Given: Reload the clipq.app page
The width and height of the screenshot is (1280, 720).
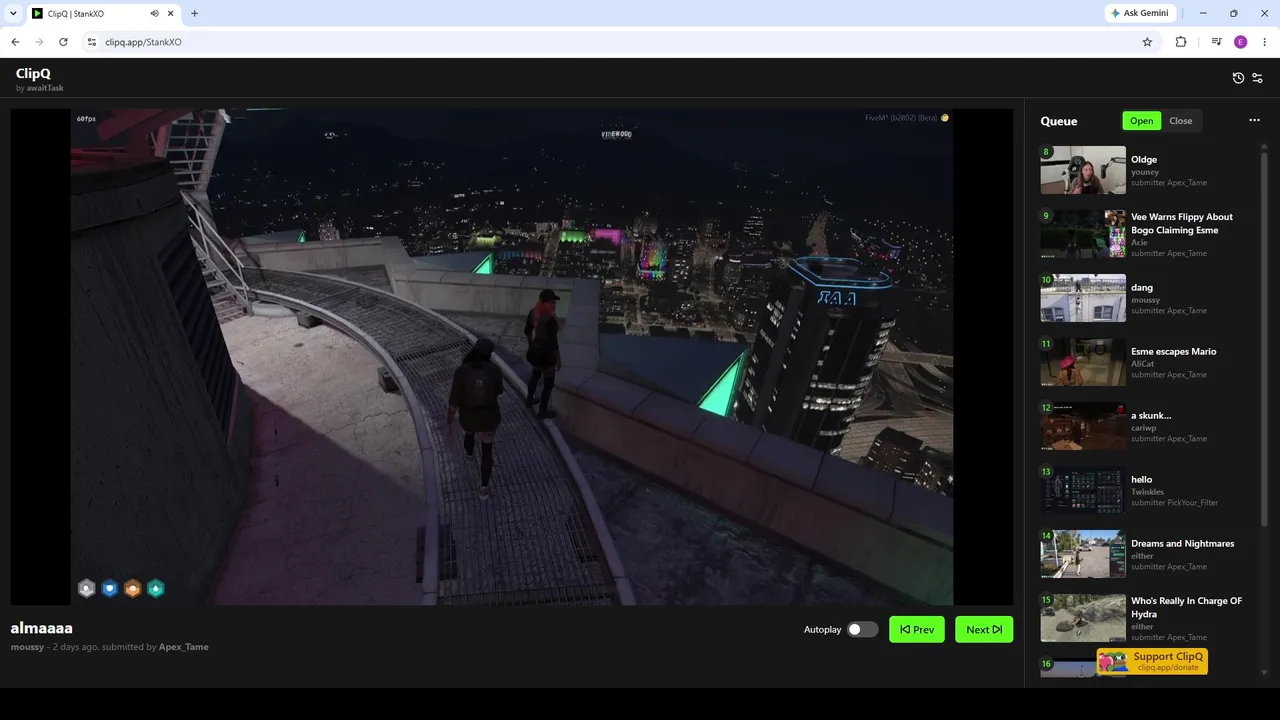Looking at the screenshot, I should click(63, 42).
